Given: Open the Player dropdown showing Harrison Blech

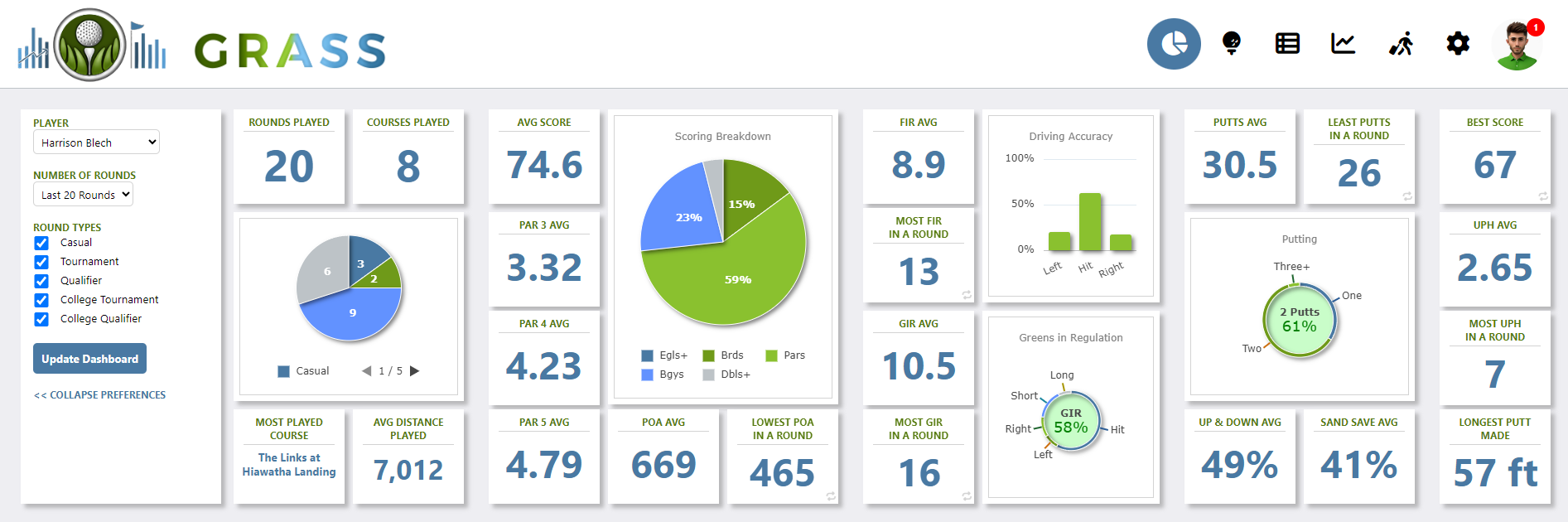Looking at the screenshot, I should pos(96,143).
